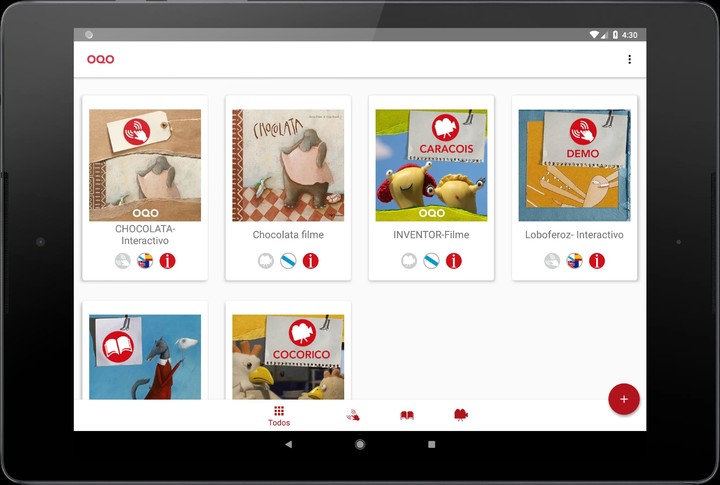Select the language flag under Chocolata filme
The height and width of the screenshot is (485, 720).
point(288,261)
